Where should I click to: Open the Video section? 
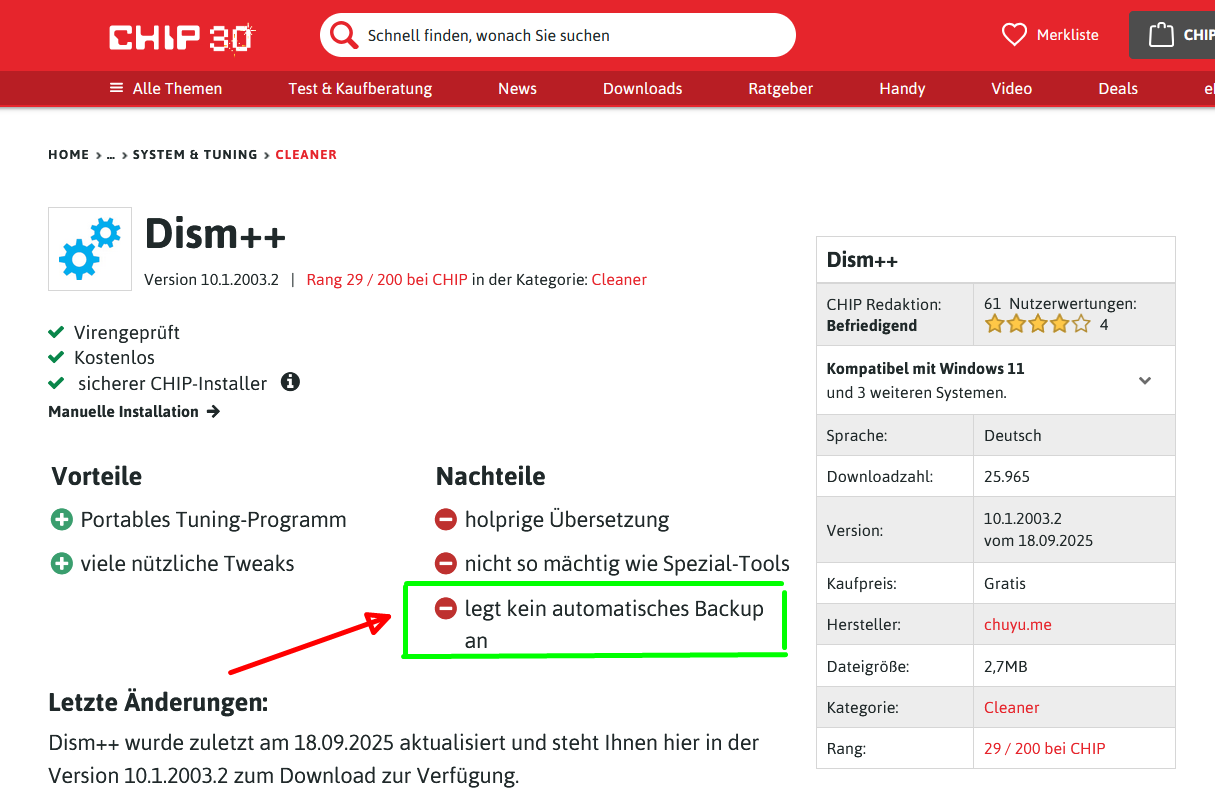tap(1011, 88)
